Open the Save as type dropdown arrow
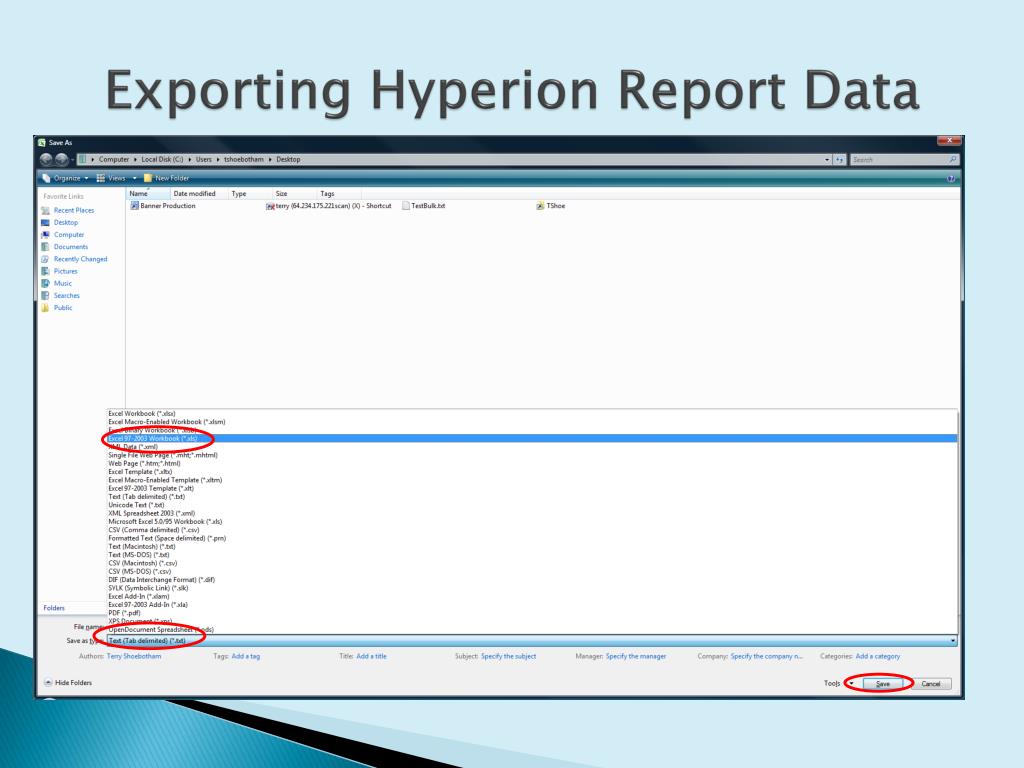Screen dimensions: 1024x768 coord(953,641)
